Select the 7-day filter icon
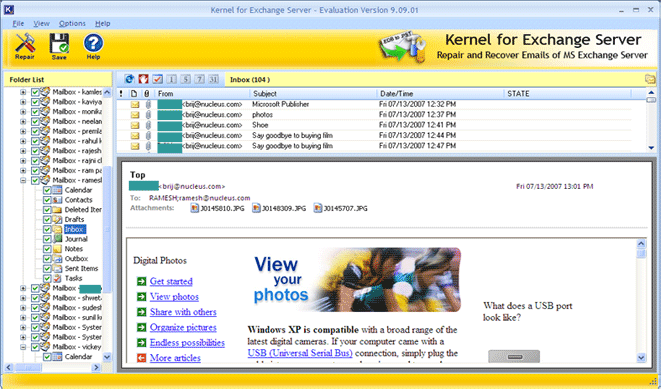Screen dimensions: 661x389 pyautogui.click(x=200, y=79)
